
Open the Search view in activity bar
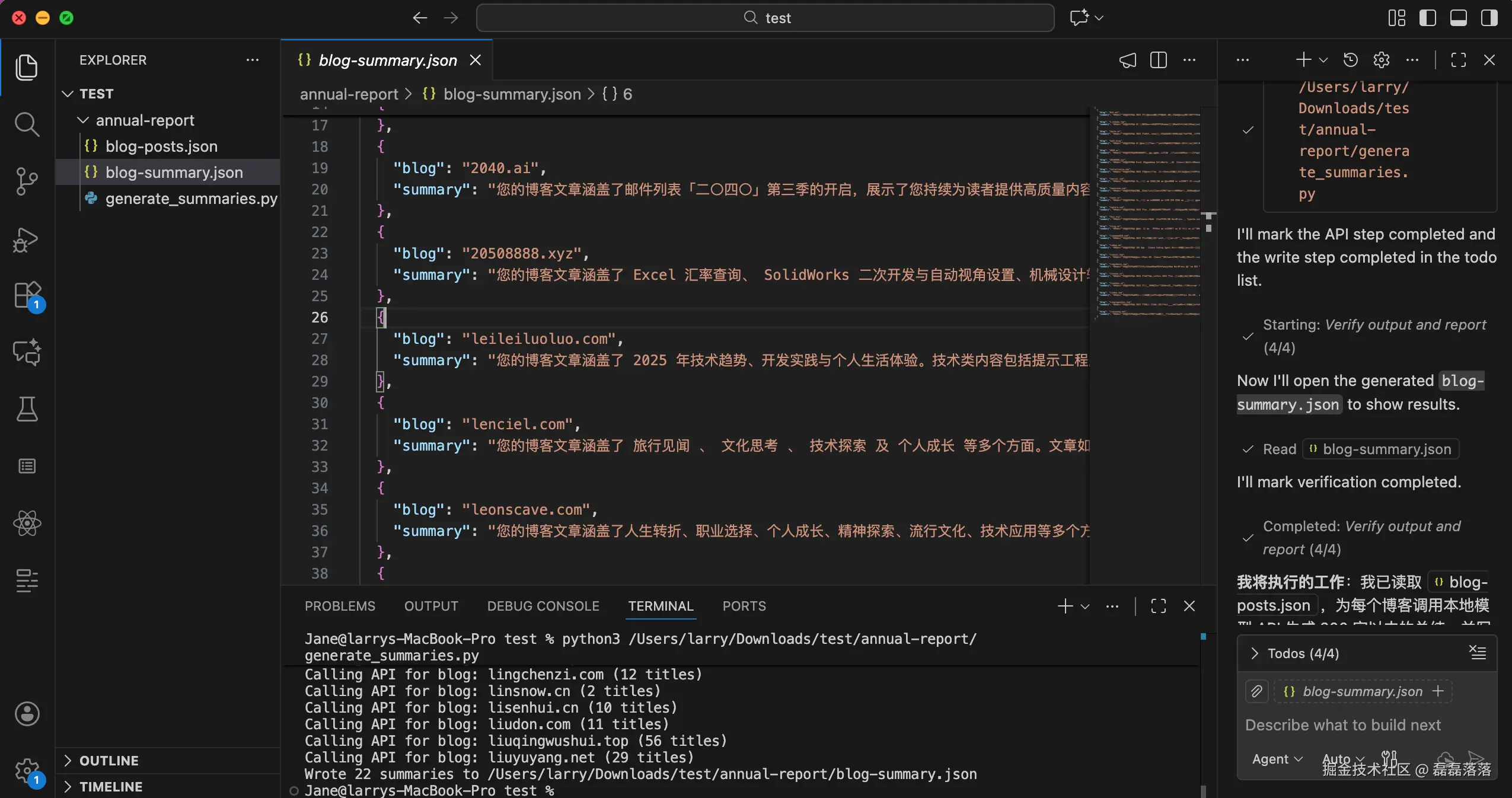[27, 125]
